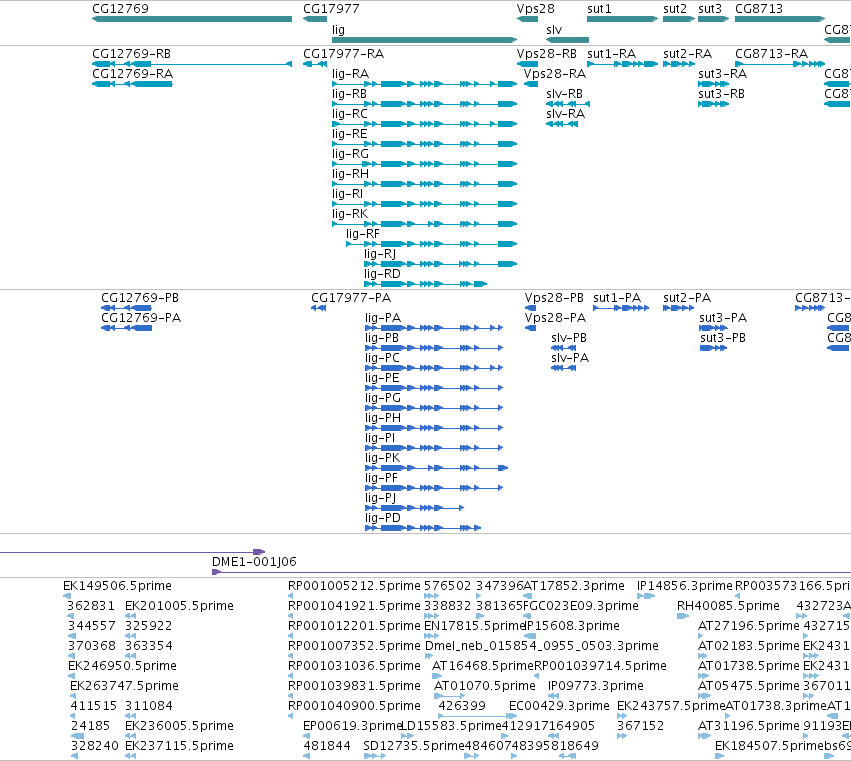Select protein lig-PJ
This screenshot has width=851, height=761.
tap(415, 508)
